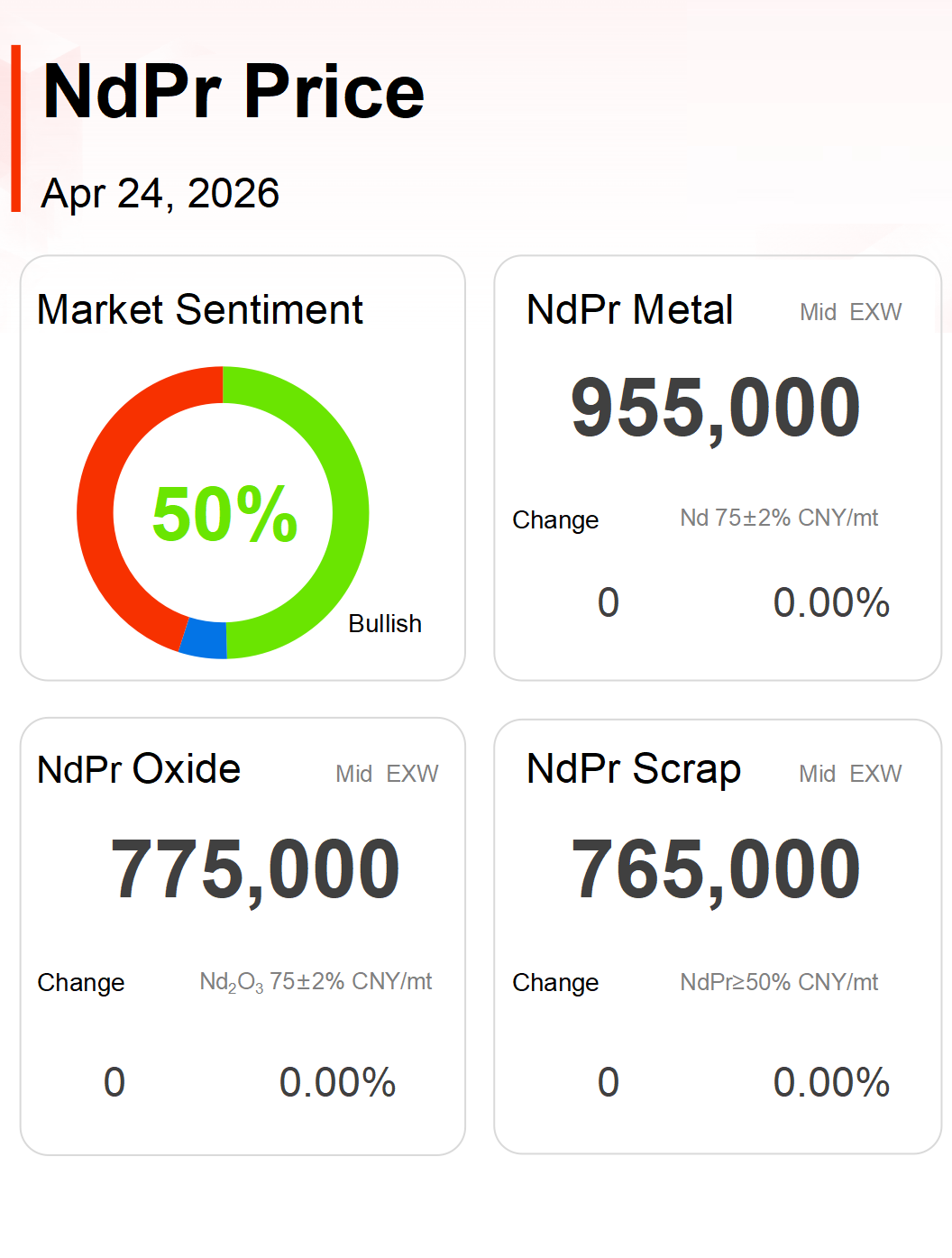Screen dimensions: 952x1258
Task: Open the NdPr Scrap card title
Action: click(634, 770)
